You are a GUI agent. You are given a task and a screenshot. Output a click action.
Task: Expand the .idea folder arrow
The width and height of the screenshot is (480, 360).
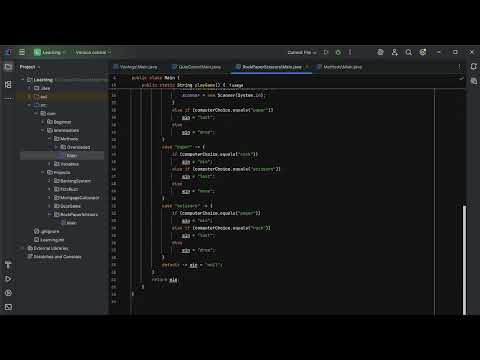coord(29,88)
